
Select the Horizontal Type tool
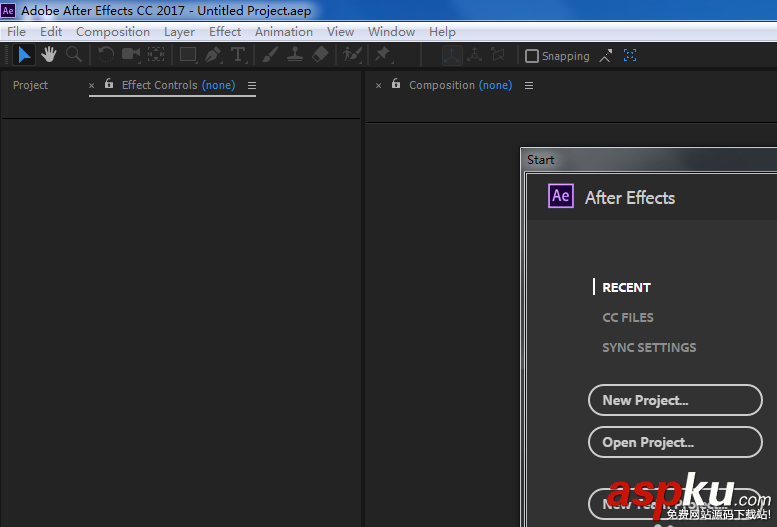tap(238, 55)
